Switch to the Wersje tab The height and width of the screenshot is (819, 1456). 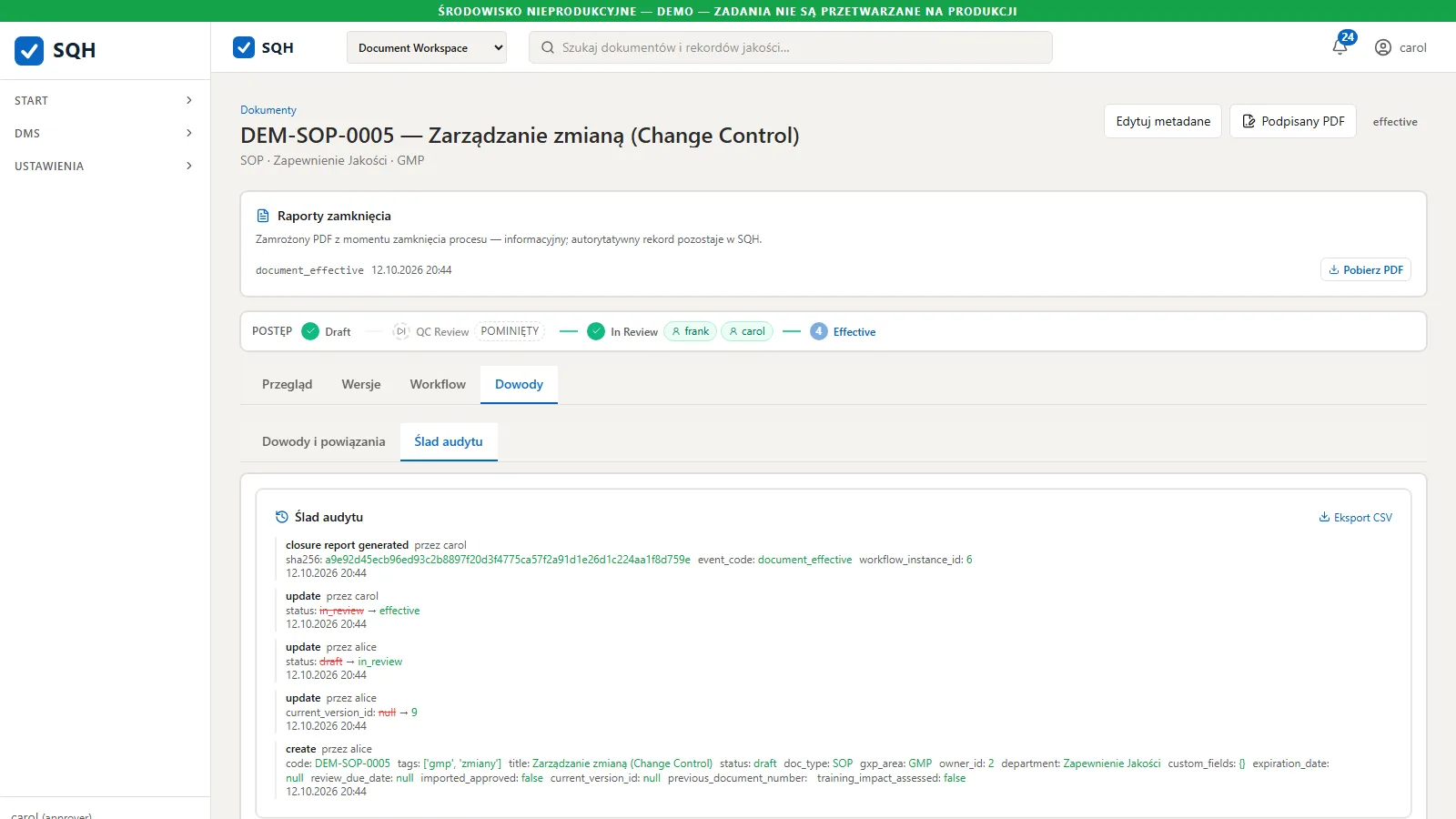point(361,384)
